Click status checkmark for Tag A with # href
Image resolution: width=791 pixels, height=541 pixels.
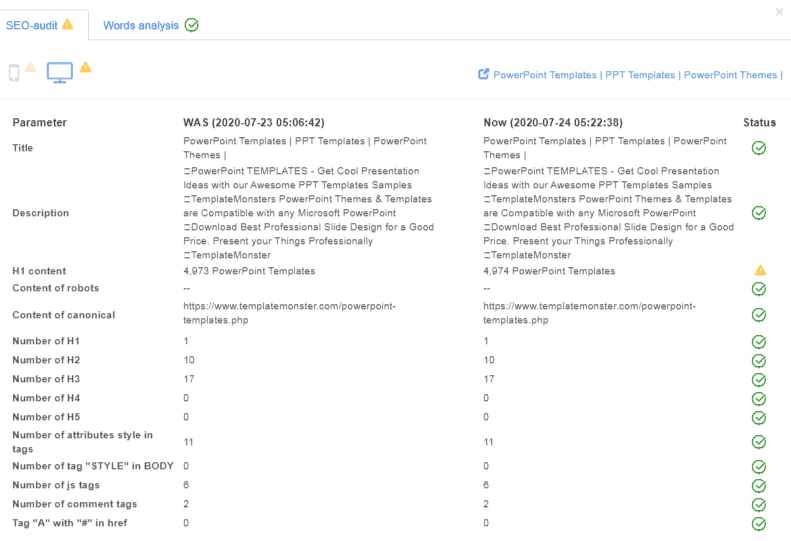(x=759, y=524)
